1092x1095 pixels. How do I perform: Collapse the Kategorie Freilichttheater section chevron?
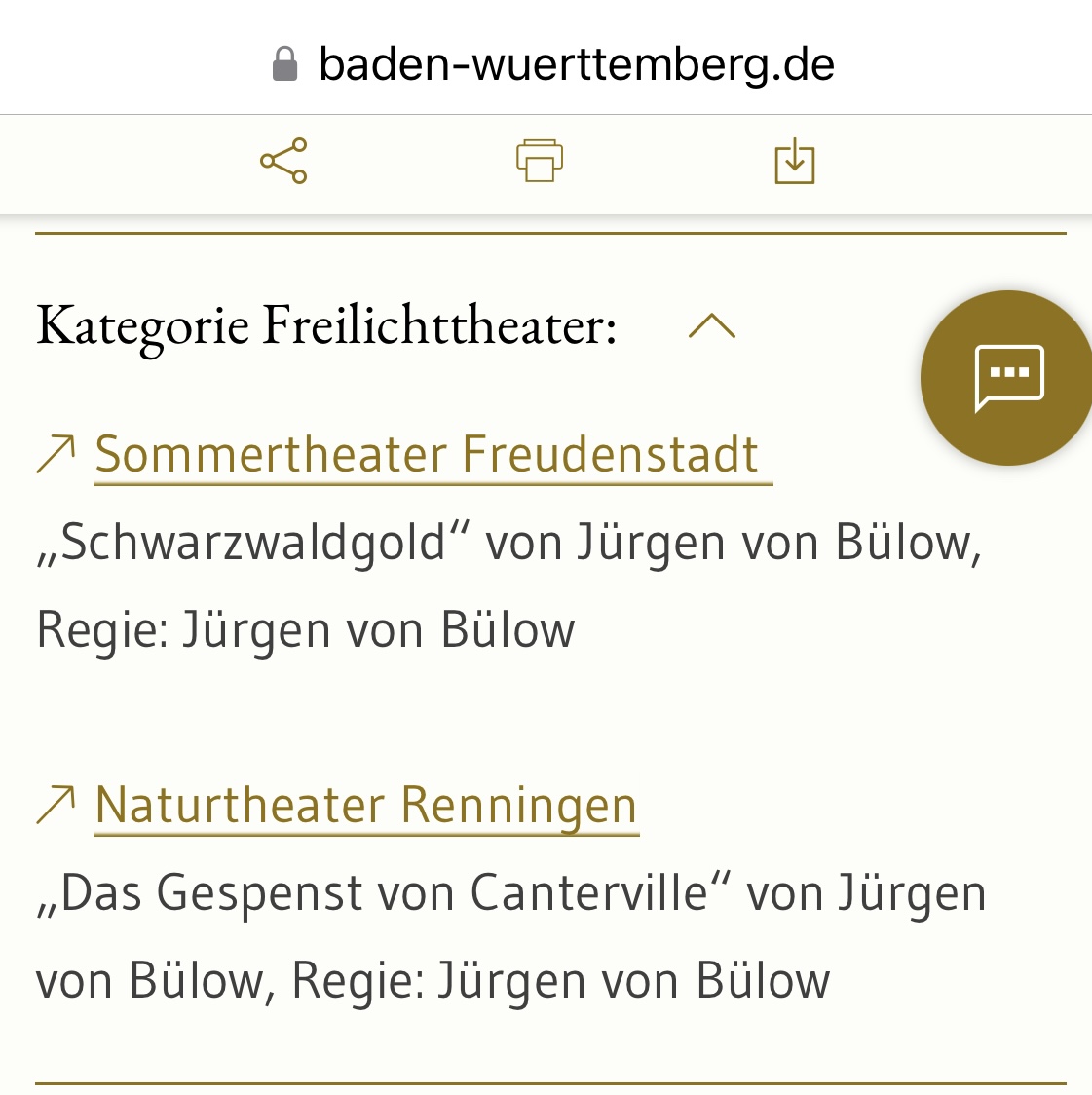coord(712,325)
